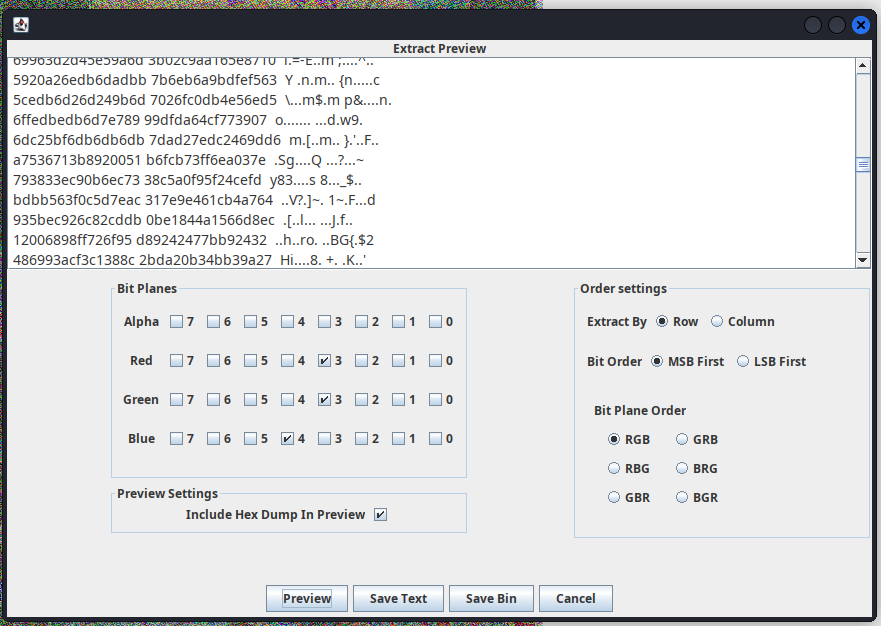Uncheck Red bit plane 3 checkbox
The image size is (881, 626).
pos(324,361)
